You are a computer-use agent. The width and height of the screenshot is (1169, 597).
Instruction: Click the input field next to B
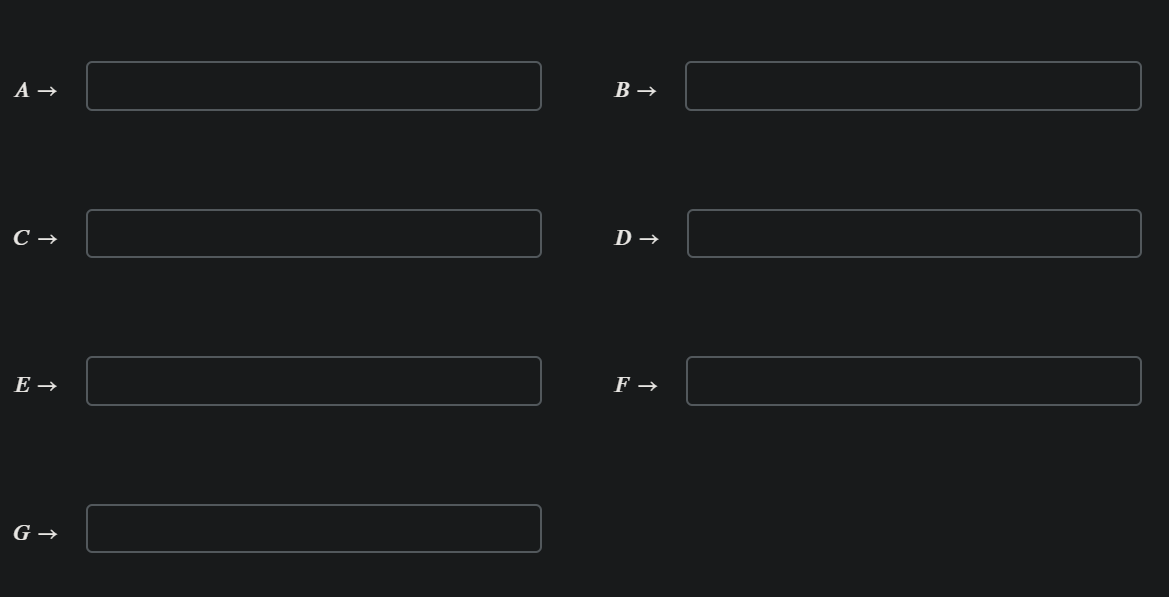click(912, 86)
